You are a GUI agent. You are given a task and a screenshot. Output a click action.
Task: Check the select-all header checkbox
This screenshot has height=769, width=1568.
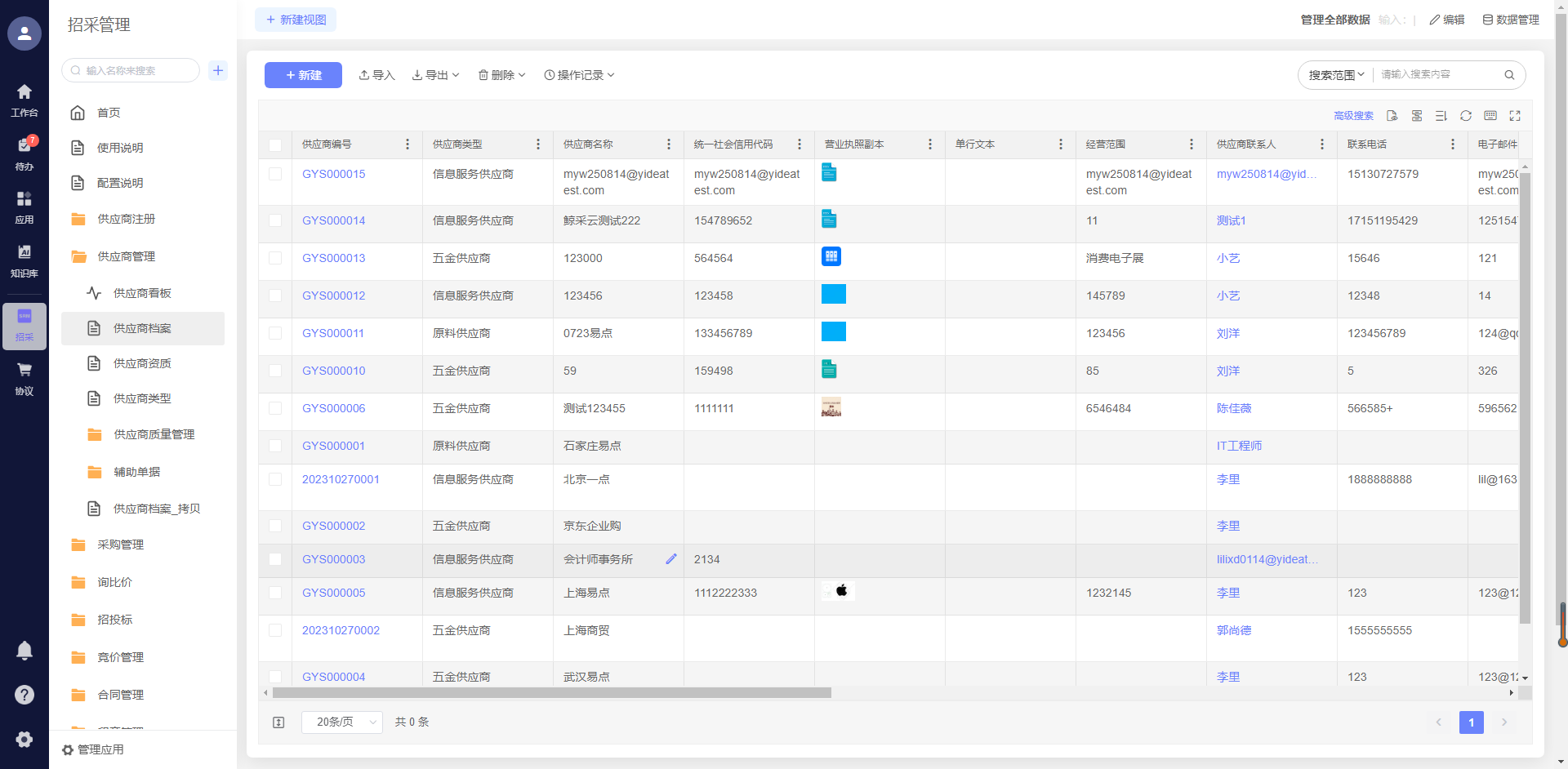click(x=275, y=144)
